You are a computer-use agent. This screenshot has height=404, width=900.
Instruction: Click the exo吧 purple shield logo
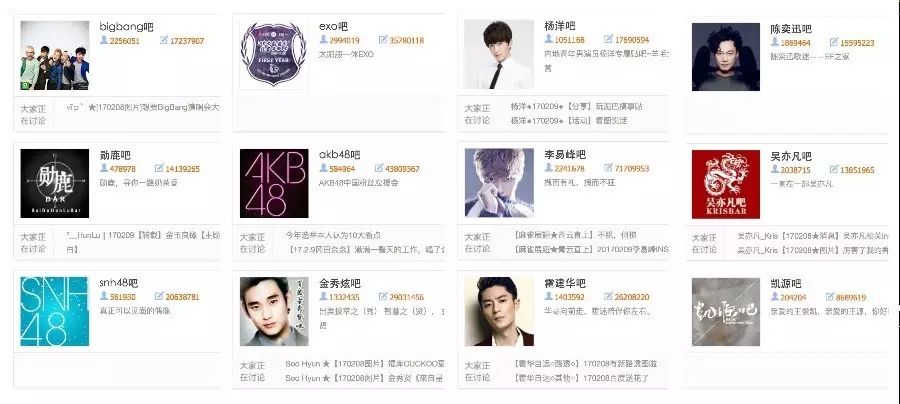pos(274,55)
